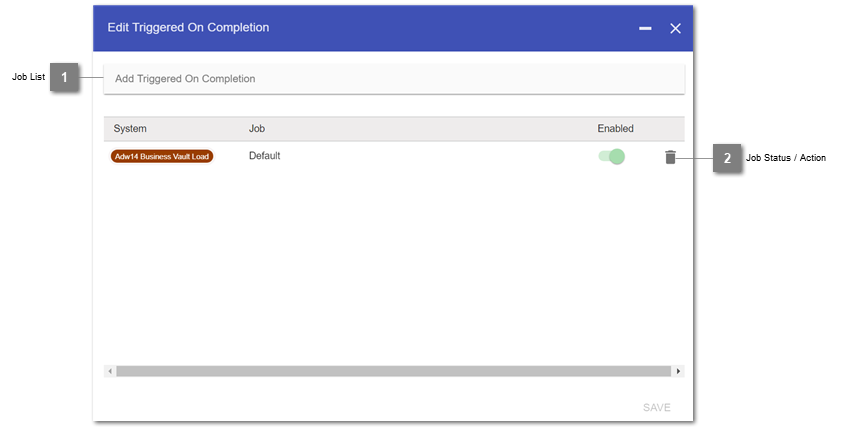
Task: Open the Add Triggered On Completion field
Action: [393, 78]
